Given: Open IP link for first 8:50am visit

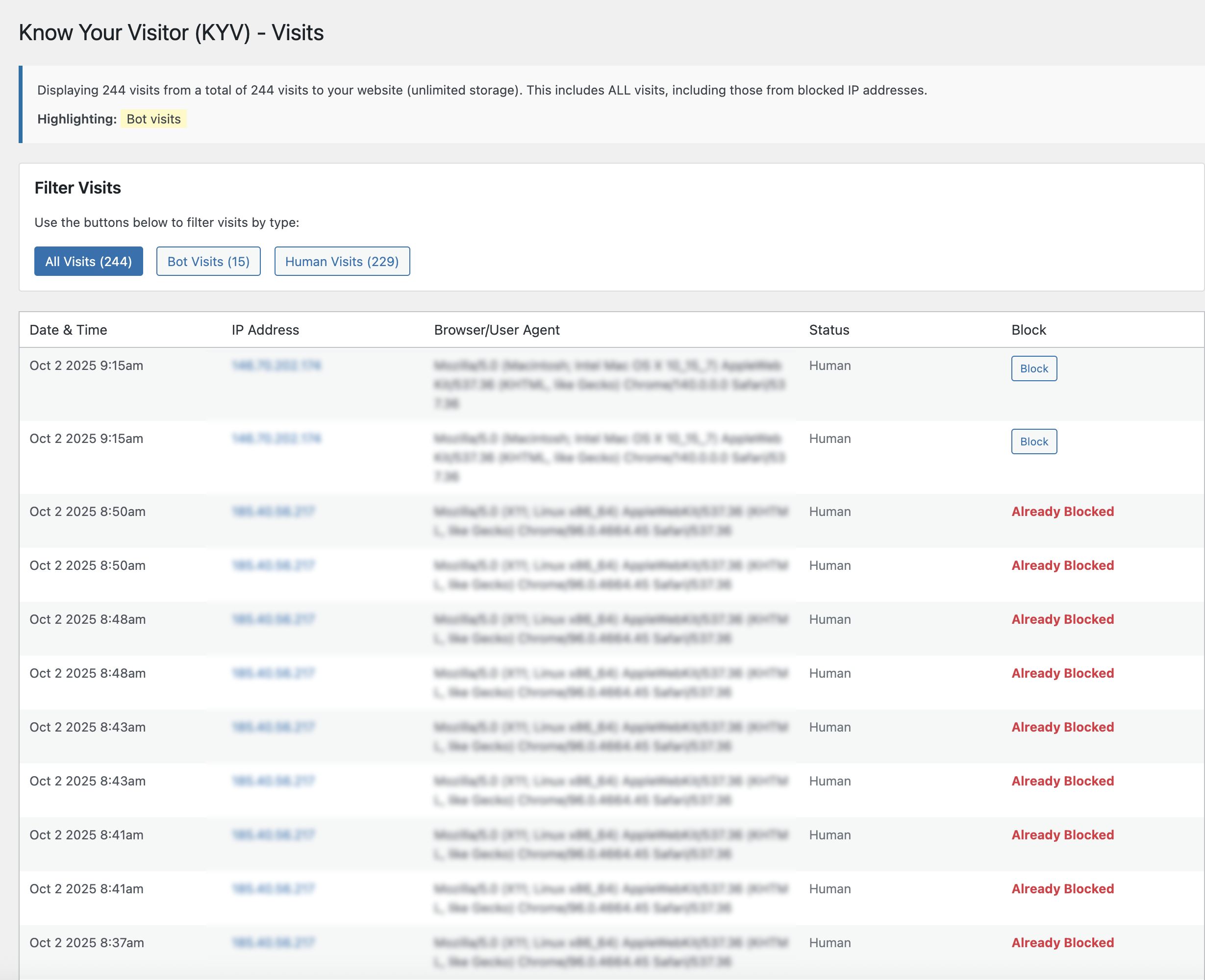Looking at the screenshot, I should [x=273, y=512].
